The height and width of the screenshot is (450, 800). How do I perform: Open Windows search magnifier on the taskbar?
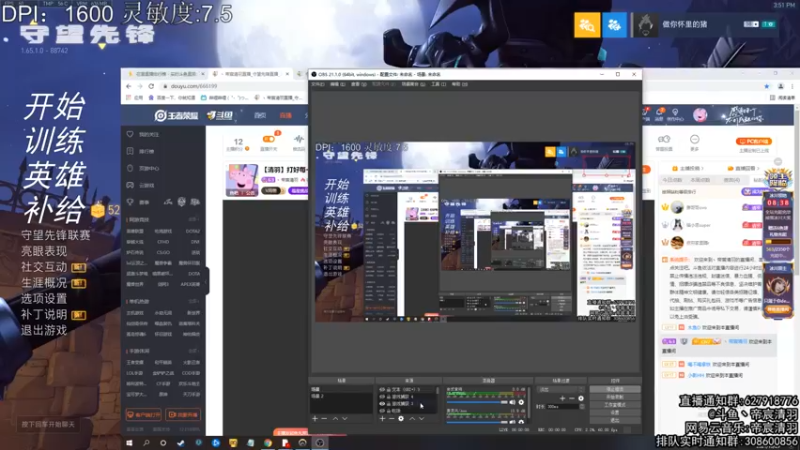[x=146, y=443]
